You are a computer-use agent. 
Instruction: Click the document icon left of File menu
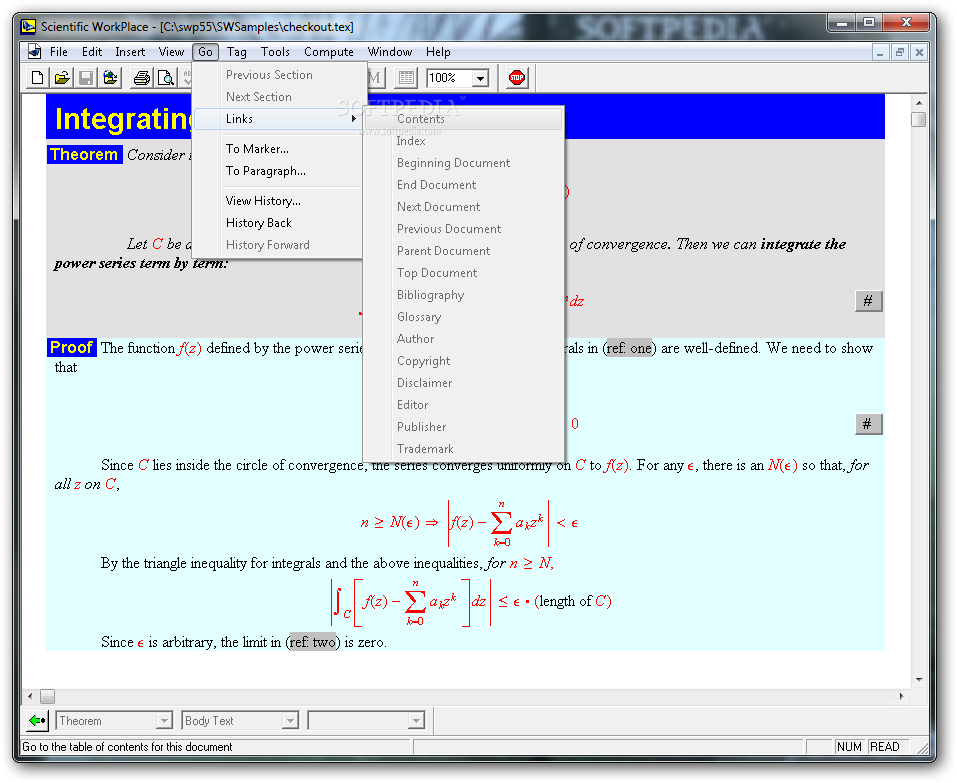[x=34, y=51]
